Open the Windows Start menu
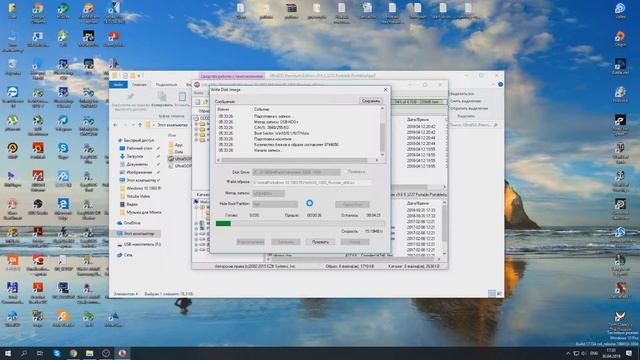 point(7,353)
